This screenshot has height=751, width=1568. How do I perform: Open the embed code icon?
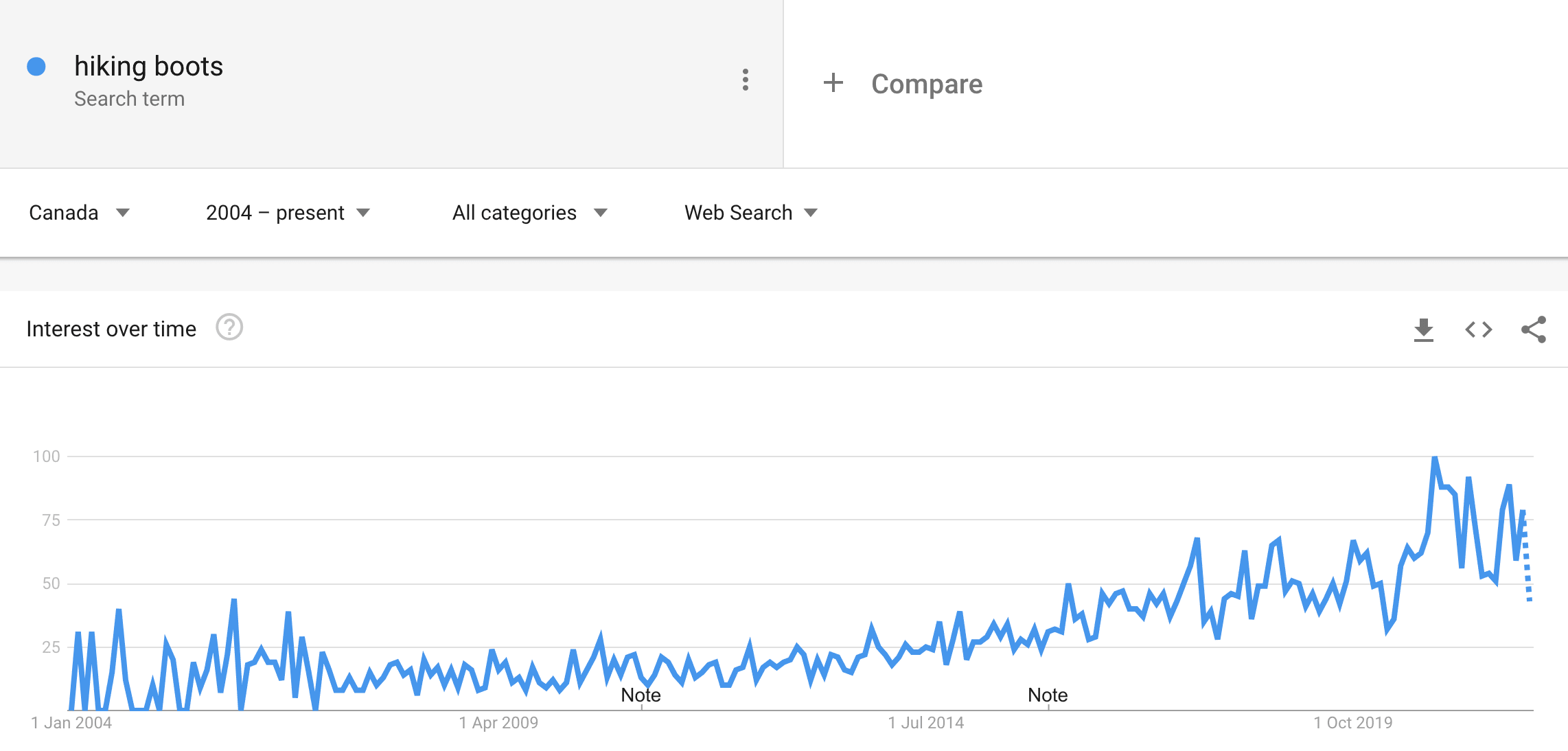(x=1478, y=330)
